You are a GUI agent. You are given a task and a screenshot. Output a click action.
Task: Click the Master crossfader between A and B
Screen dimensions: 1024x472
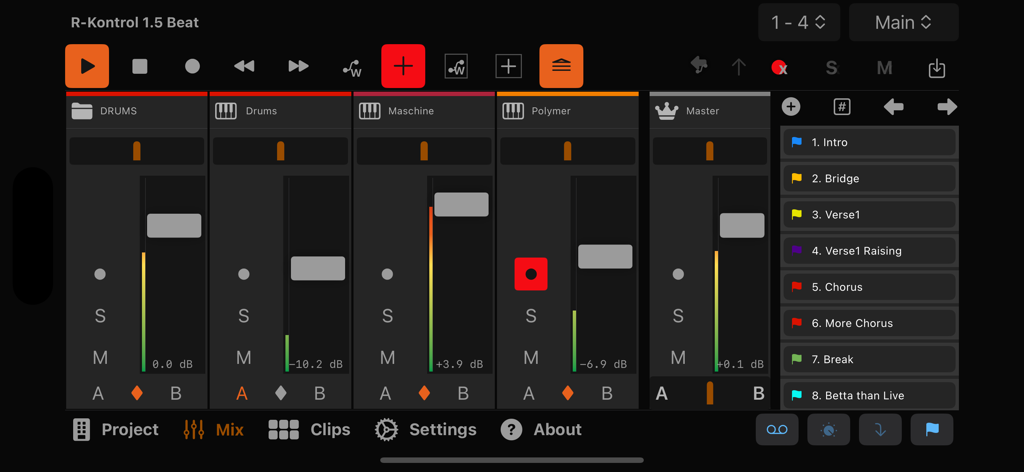point(710,393)
